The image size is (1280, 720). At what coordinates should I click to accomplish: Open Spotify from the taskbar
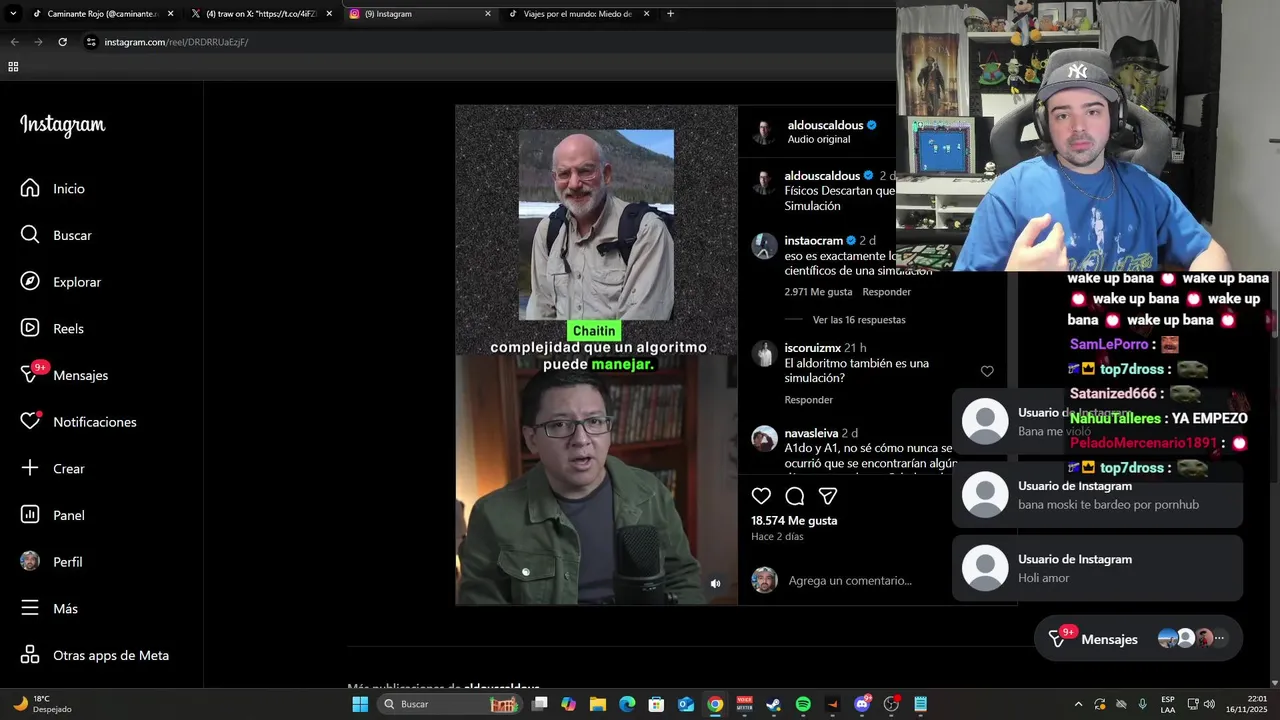(803, 704)
